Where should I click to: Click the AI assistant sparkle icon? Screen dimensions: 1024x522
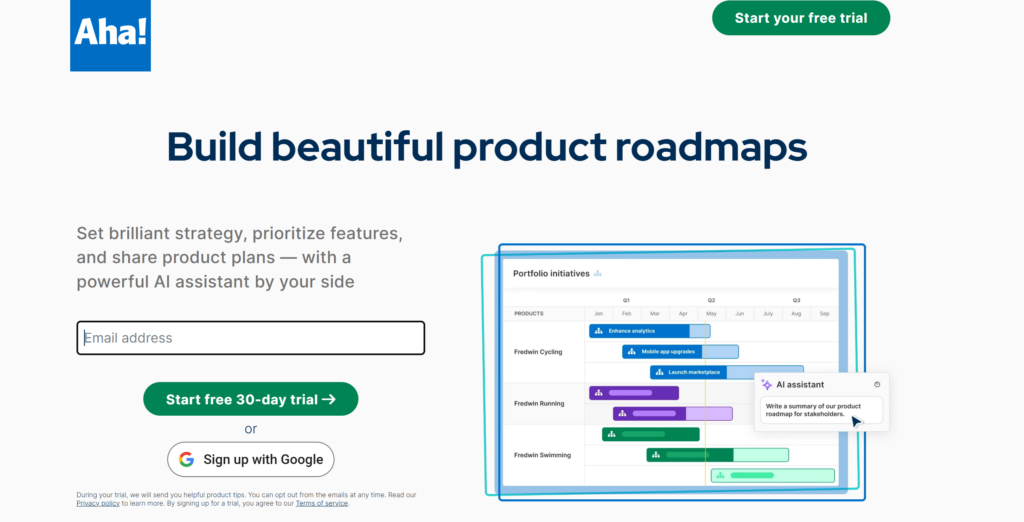[767, 384]
